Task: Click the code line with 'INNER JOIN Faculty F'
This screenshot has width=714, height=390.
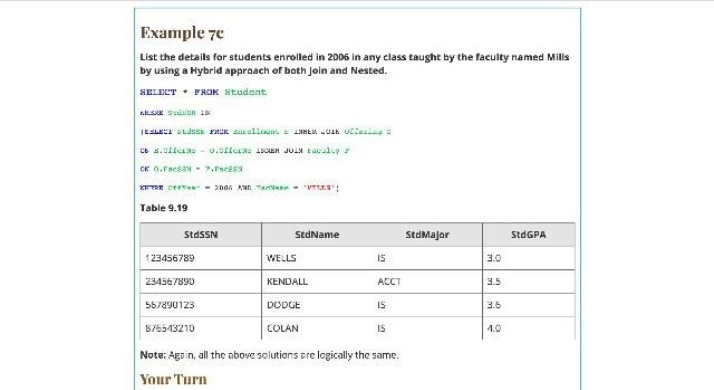Action: [x=245, y=150]
